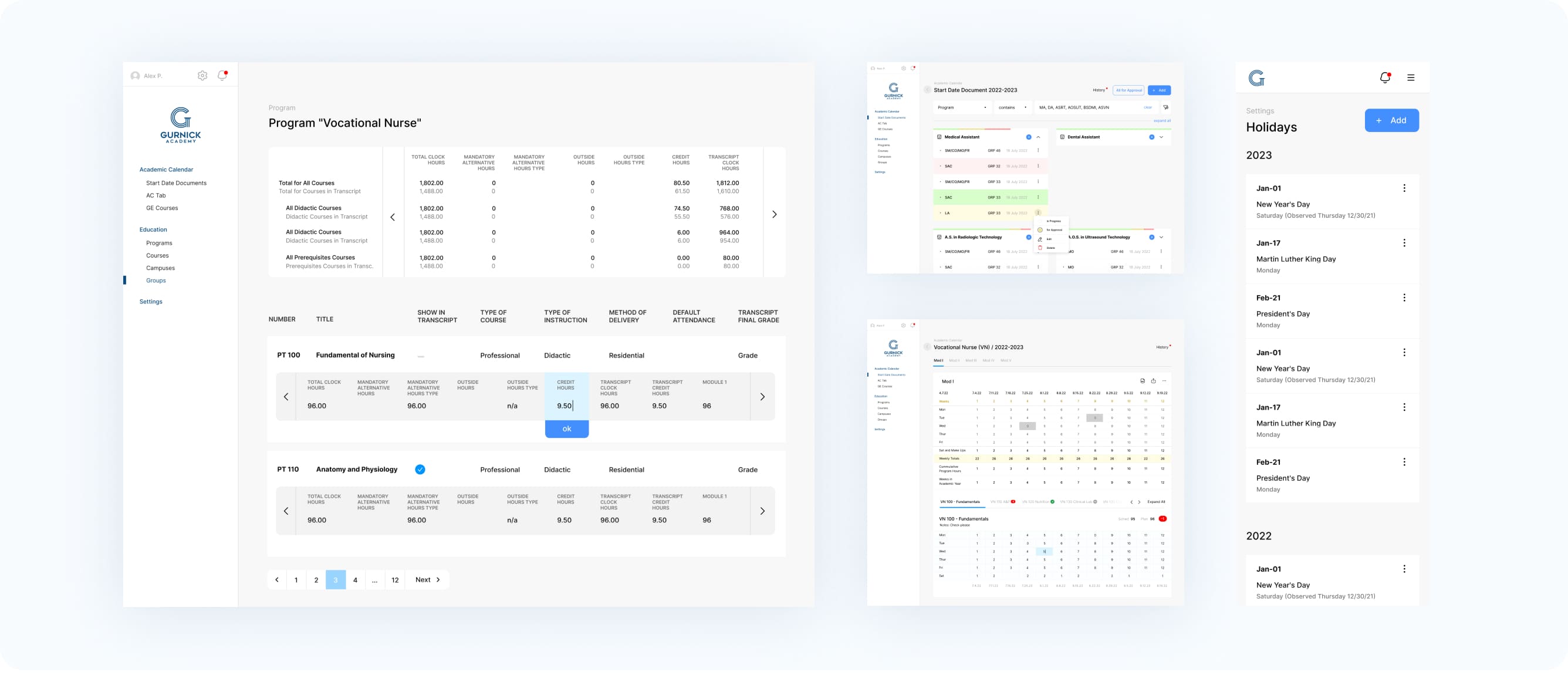
Task: Open the Program filter dropdown
Action: pos(962,107)
